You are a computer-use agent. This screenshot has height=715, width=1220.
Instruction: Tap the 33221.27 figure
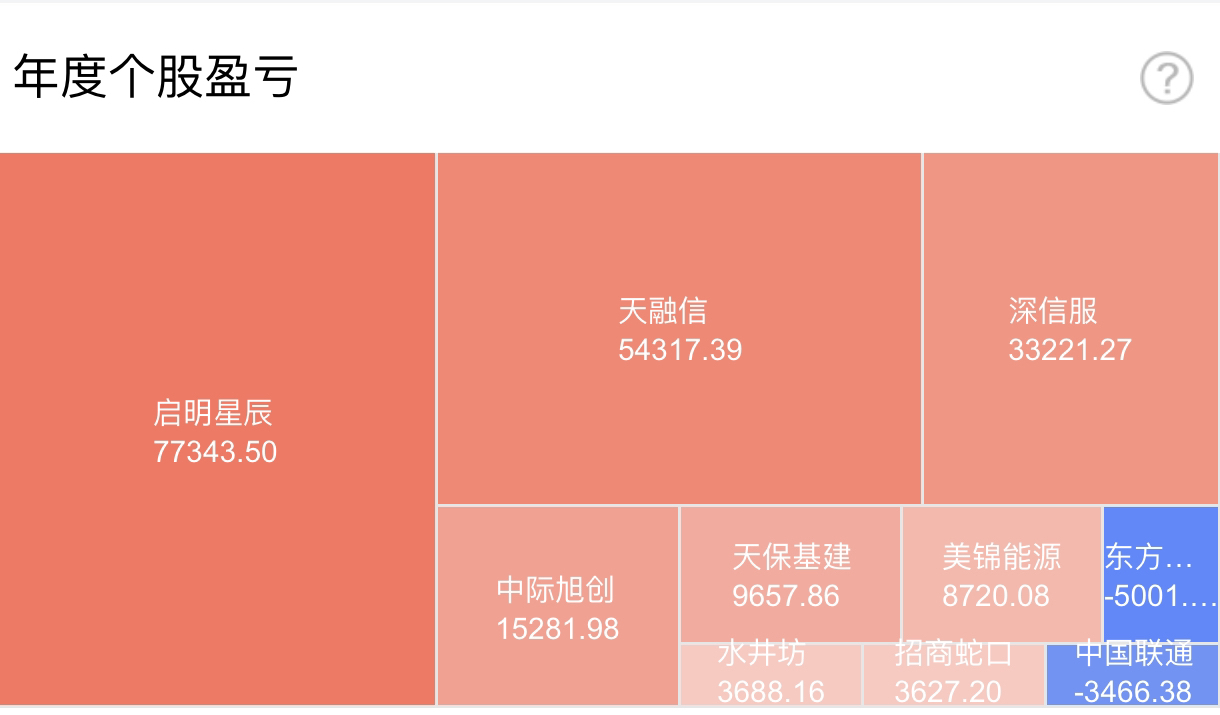coord(1070,350)
